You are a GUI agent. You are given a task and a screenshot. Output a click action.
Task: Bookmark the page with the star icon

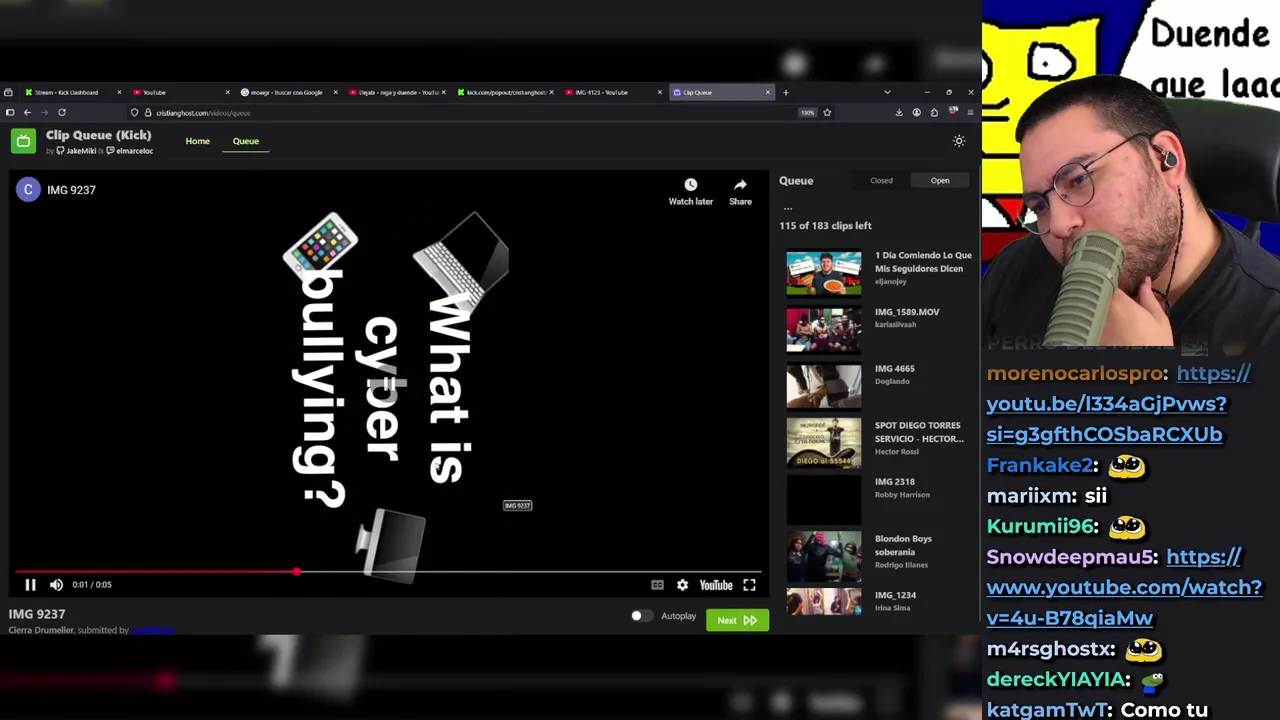(x=827, y=113)
